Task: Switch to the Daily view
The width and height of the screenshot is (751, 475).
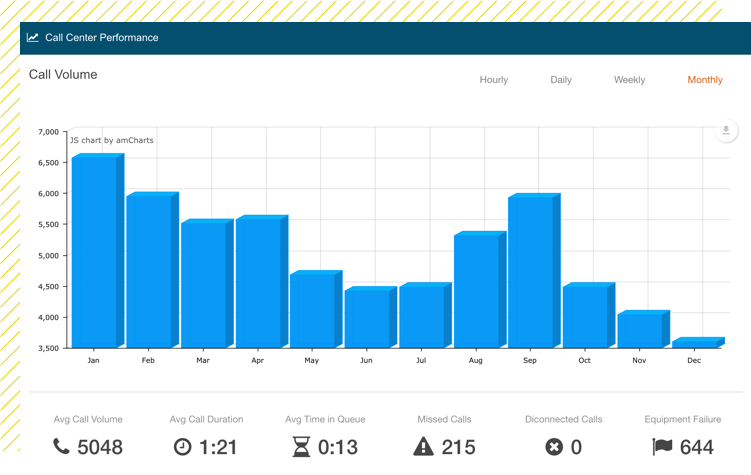Action: click(x=561, y=80)
